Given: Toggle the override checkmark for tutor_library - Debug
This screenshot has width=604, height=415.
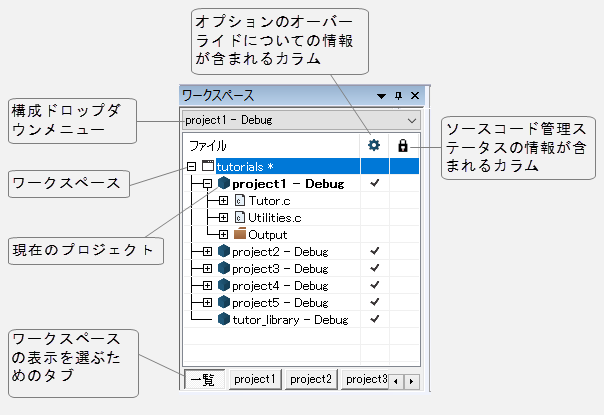Looking at the screenshot, I should coord(374,319).
